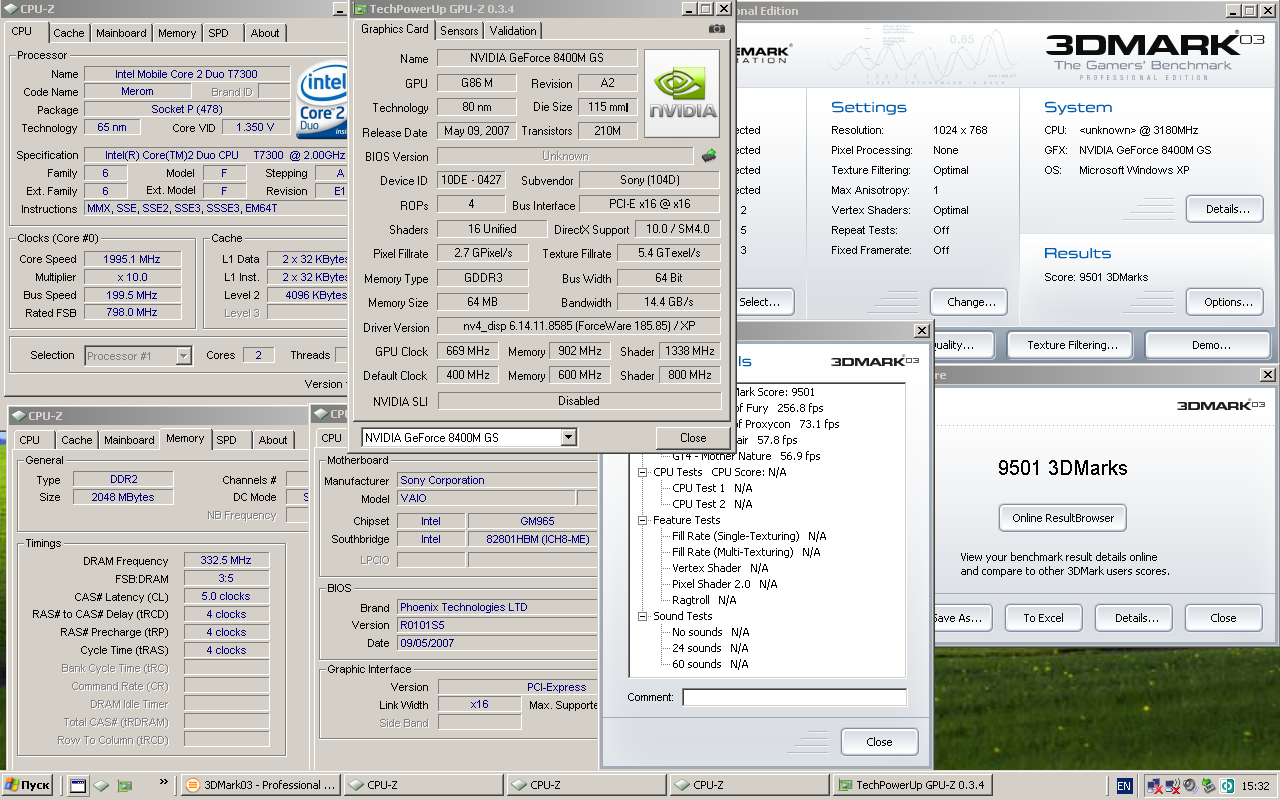
Task: Click the Close button in GPU-Z
Action: pos(693,438)
